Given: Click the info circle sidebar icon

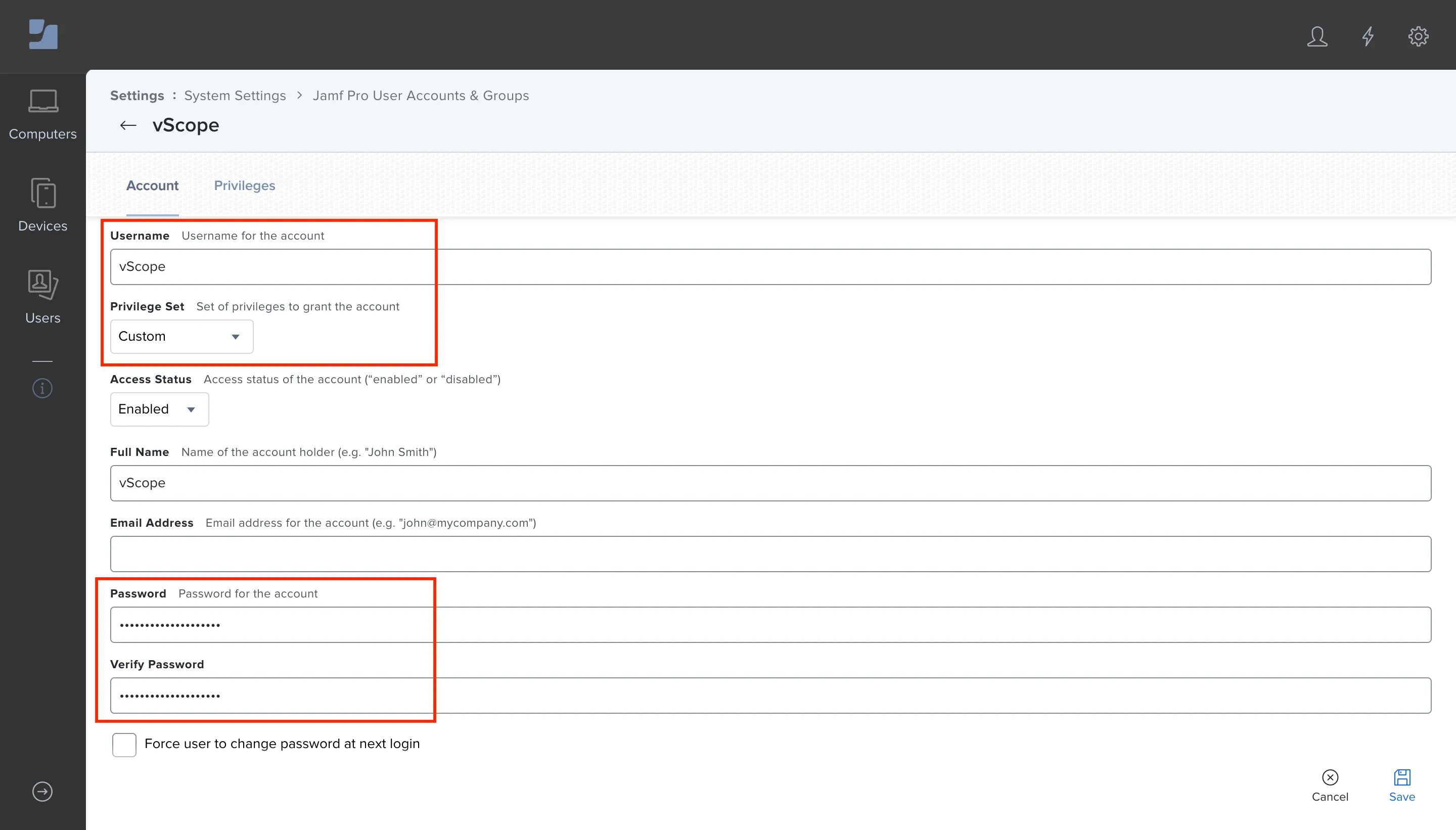Looking at the screenshot, I should pos(42,388).
